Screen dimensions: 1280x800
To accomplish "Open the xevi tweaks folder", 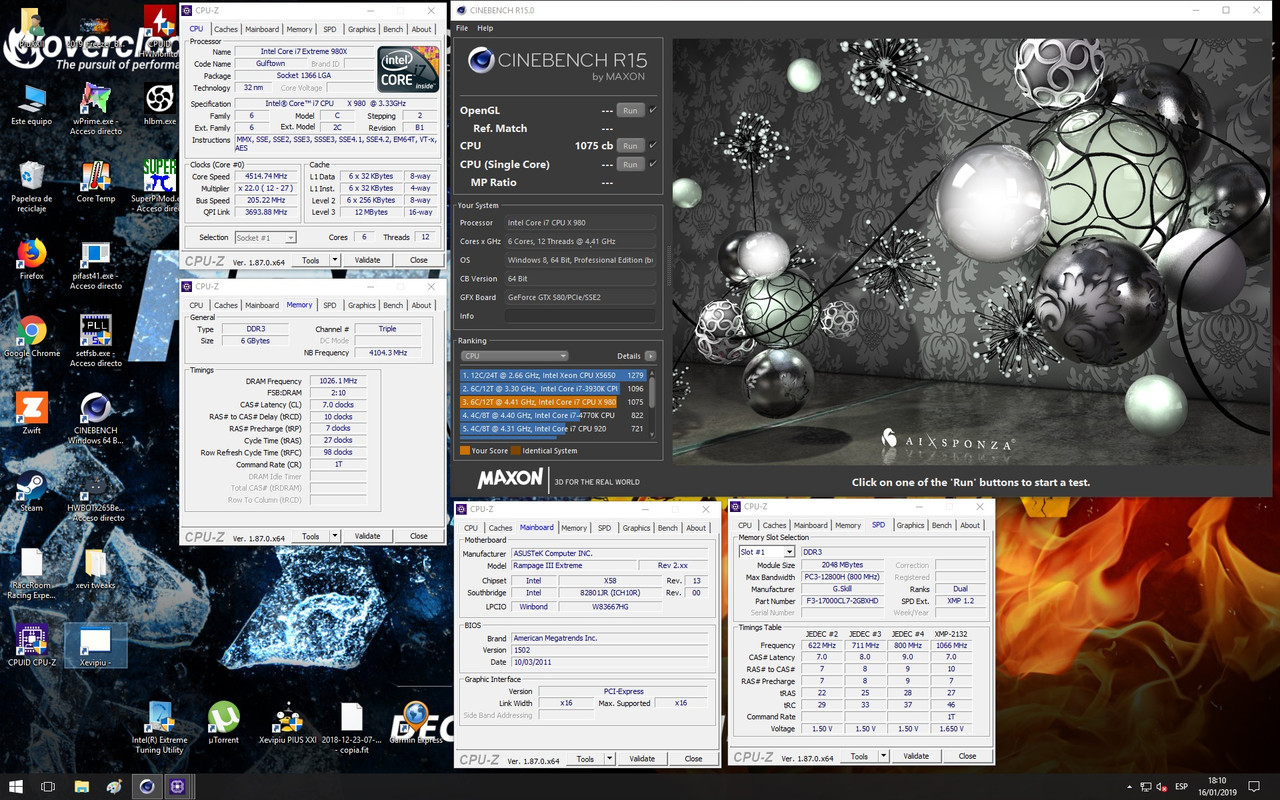I will tap(96, 570).
